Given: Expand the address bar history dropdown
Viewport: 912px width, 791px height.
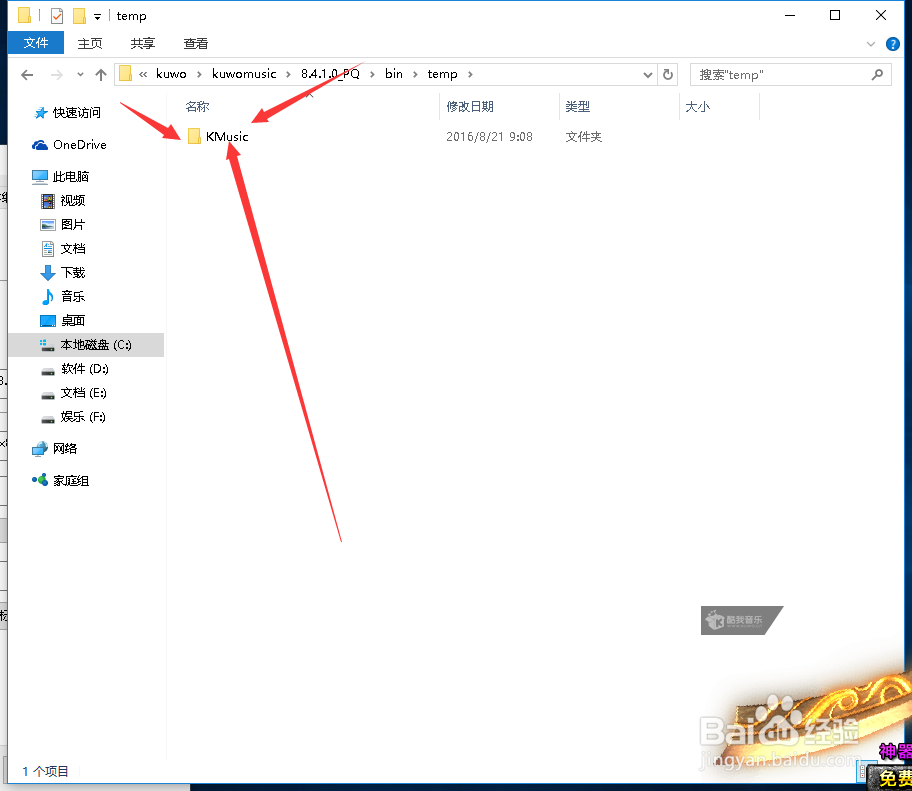Looking at the screenshot, I should click(646, 74).
